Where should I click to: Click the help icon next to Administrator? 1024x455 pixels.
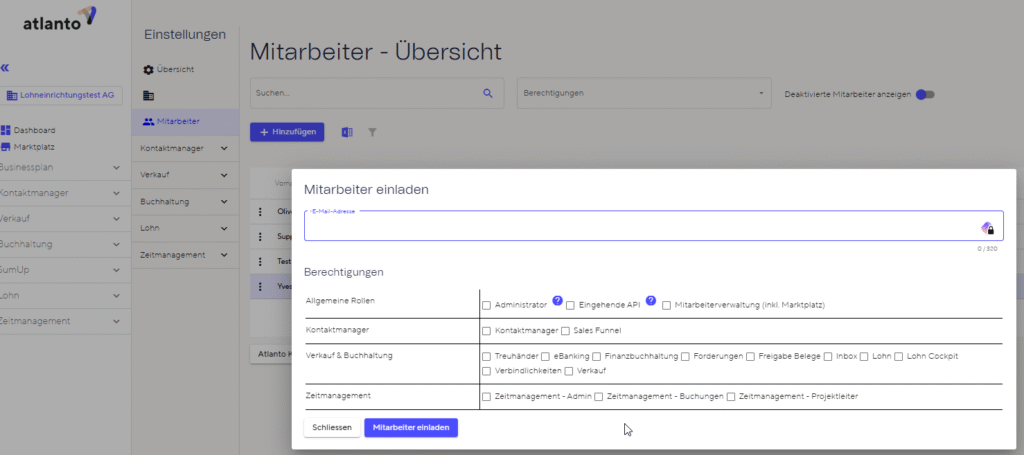(x=557, y=301)
